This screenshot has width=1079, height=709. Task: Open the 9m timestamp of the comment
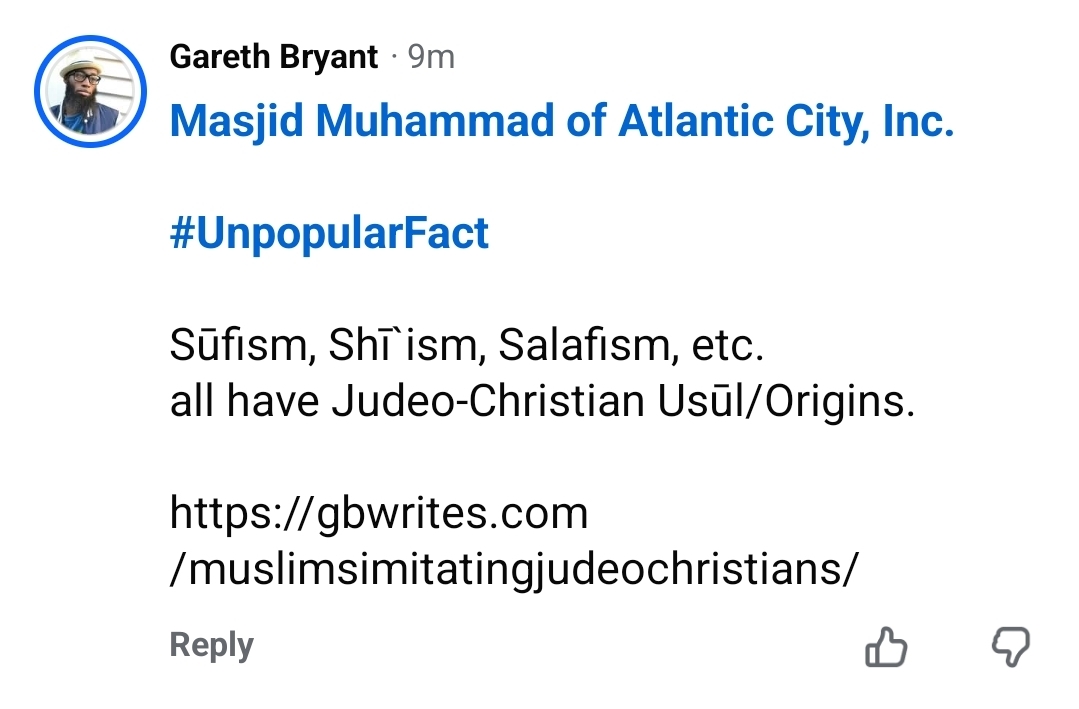click(x=432, y=57)
